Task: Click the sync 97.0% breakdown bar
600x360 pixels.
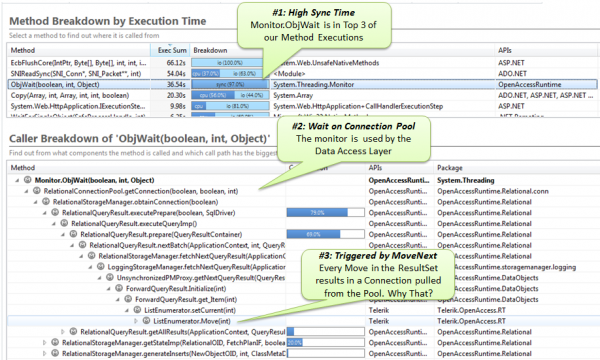Action: (x=230, y=84)
